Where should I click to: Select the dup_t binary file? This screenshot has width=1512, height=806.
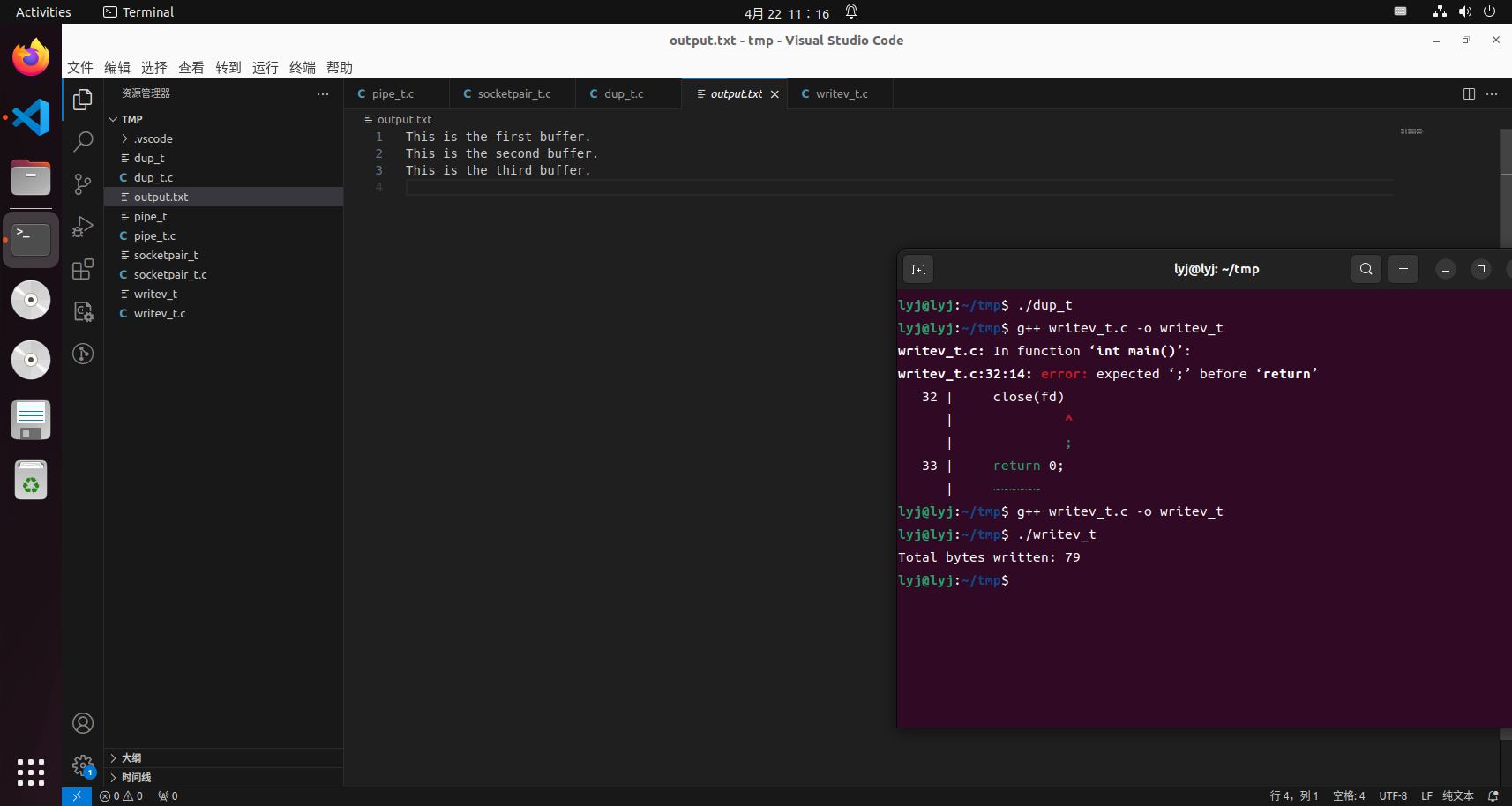223,158
